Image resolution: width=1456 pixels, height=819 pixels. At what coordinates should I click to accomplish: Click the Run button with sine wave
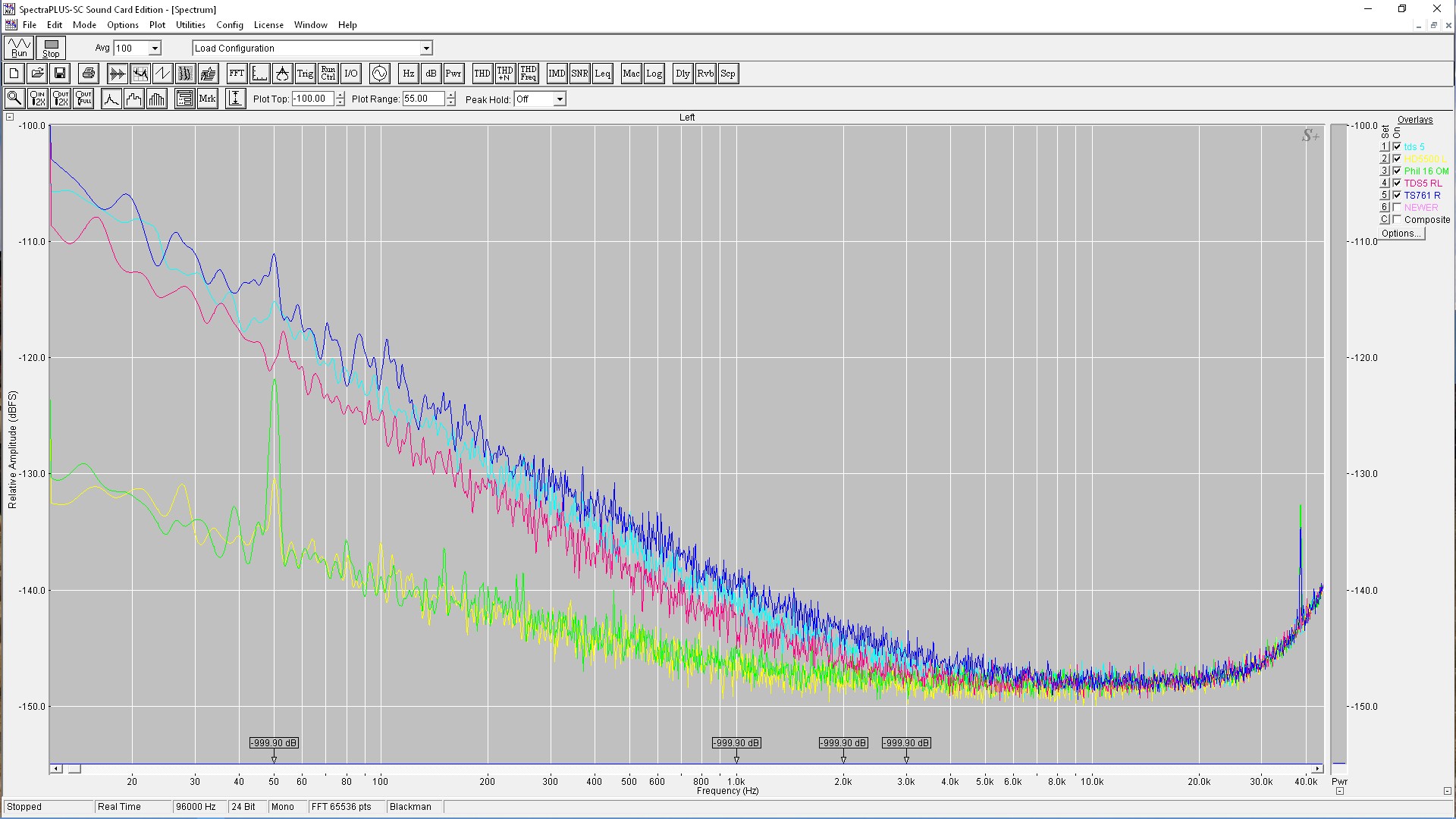(19, 48)
